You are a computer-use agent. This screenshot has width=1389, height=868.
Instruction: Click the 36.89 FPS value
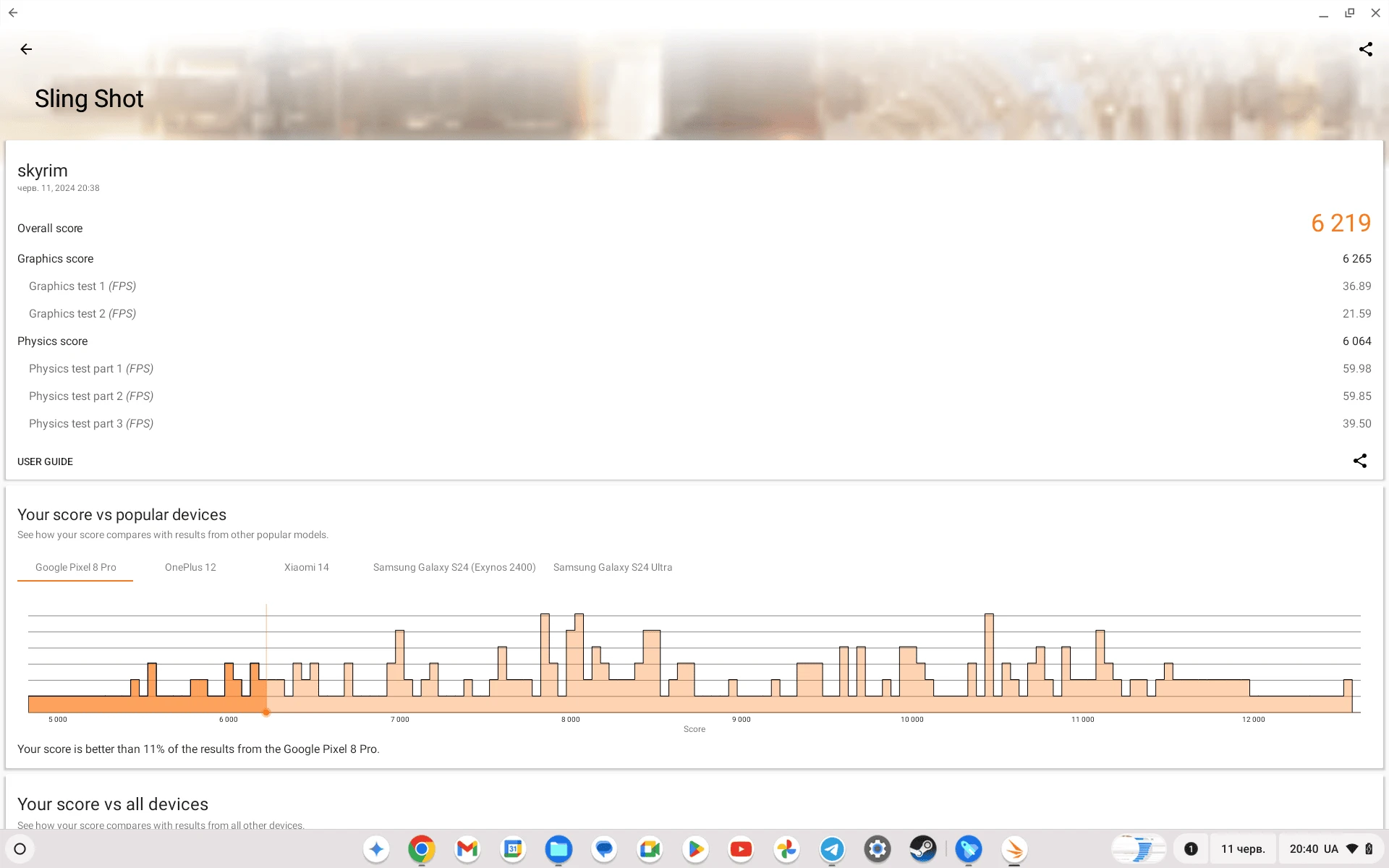point(1356,286)
